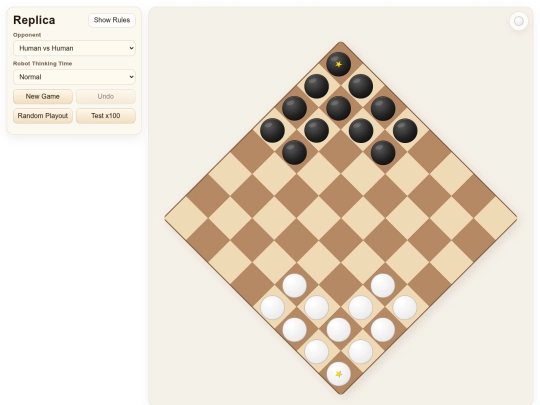Select the leftmost black piece on board

pyautogui.click(x=272, y=131)
